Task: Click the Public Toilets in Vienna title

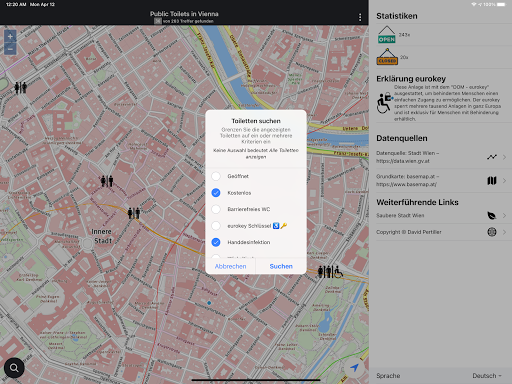Action: [184, 14]
